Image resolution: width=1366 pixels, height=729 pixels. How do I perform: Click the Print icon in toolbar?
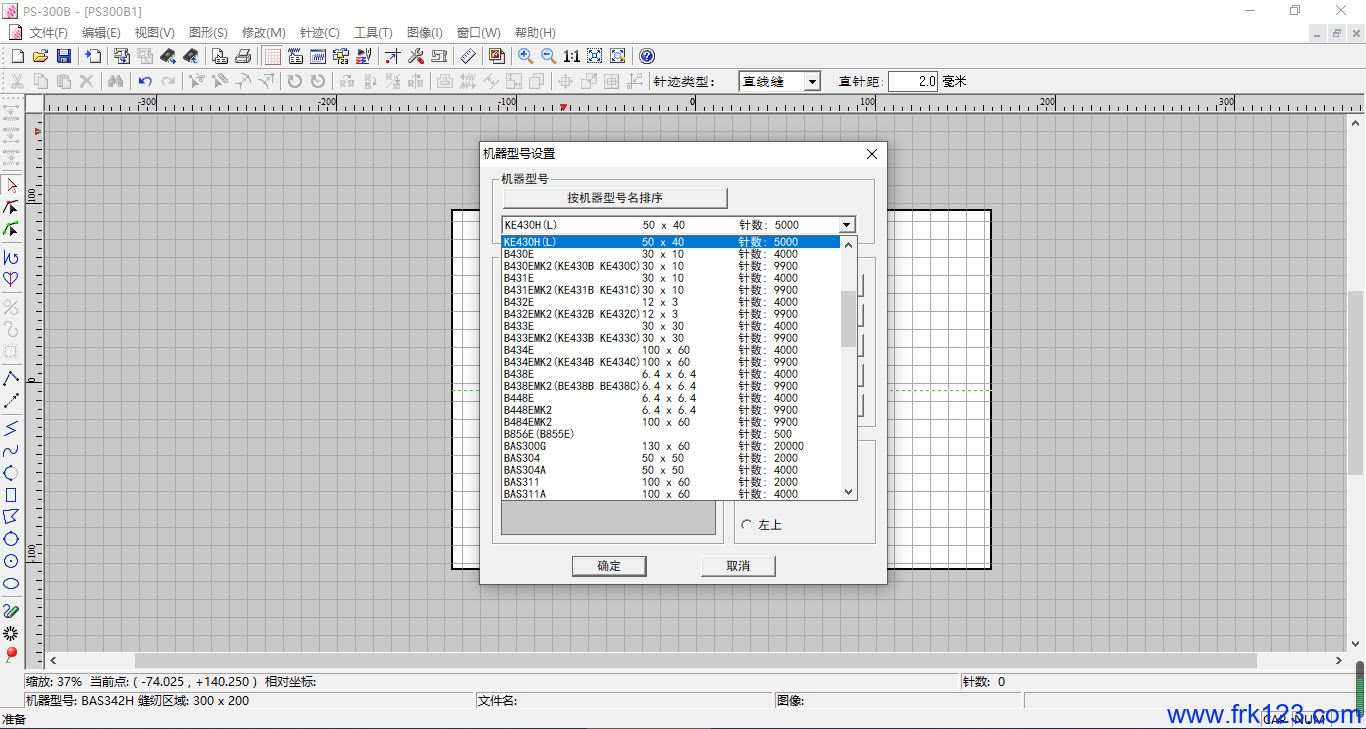[243, 57]
